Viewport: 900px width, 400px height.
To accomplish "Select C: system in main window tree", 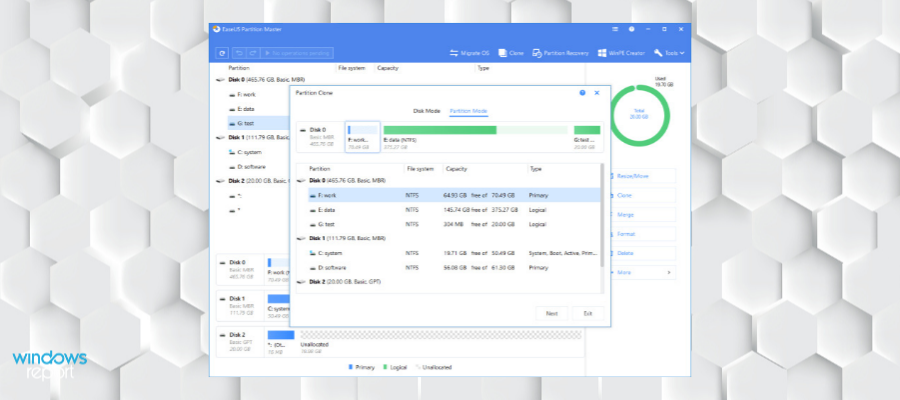I will tap(249, 152).
